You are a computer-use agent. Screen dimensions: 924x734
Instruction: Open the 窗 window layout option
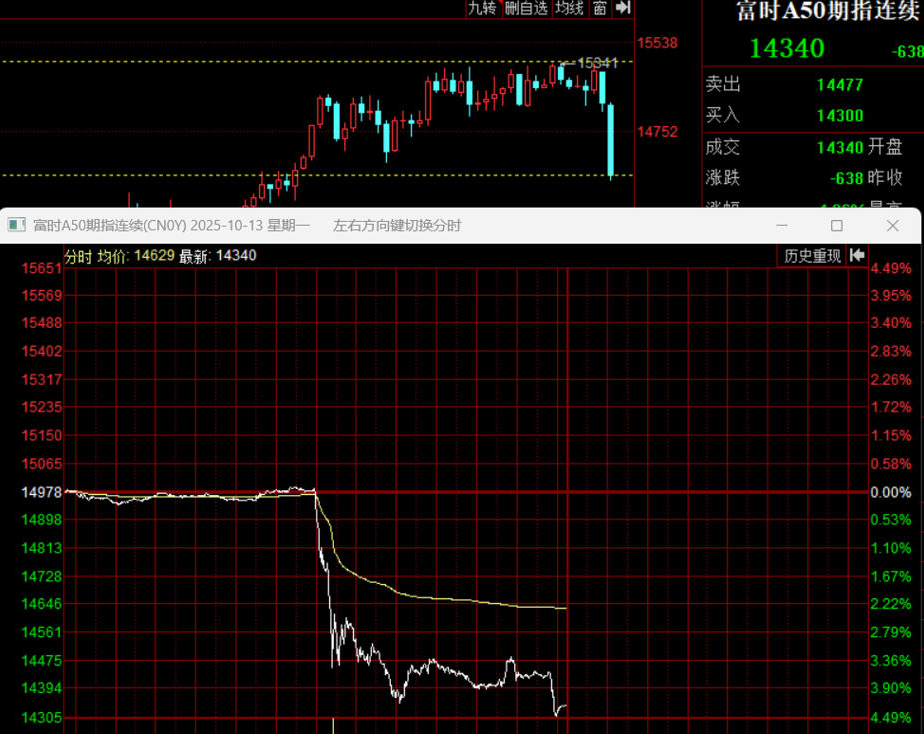tap(599, 9)
